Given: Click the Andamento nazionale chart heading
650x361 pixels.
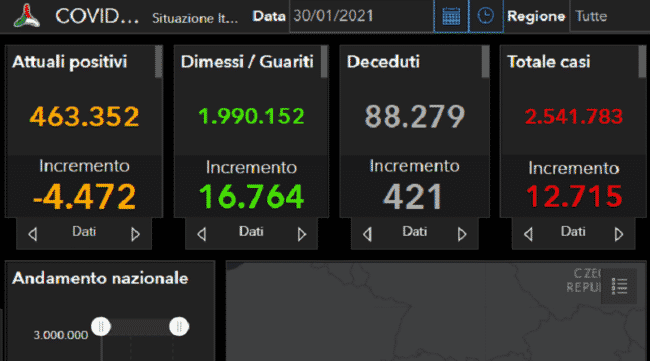Looking at the screenshot, I should pyautogui.click(x=100, y=278).
